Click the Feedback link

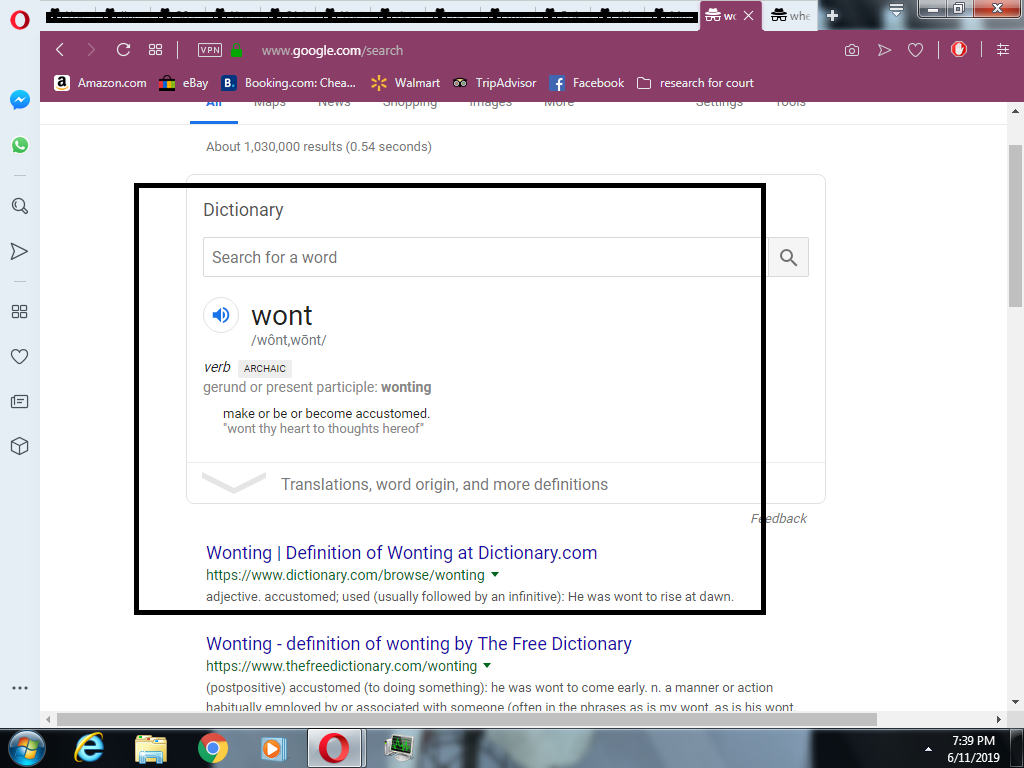click(778, 519)
